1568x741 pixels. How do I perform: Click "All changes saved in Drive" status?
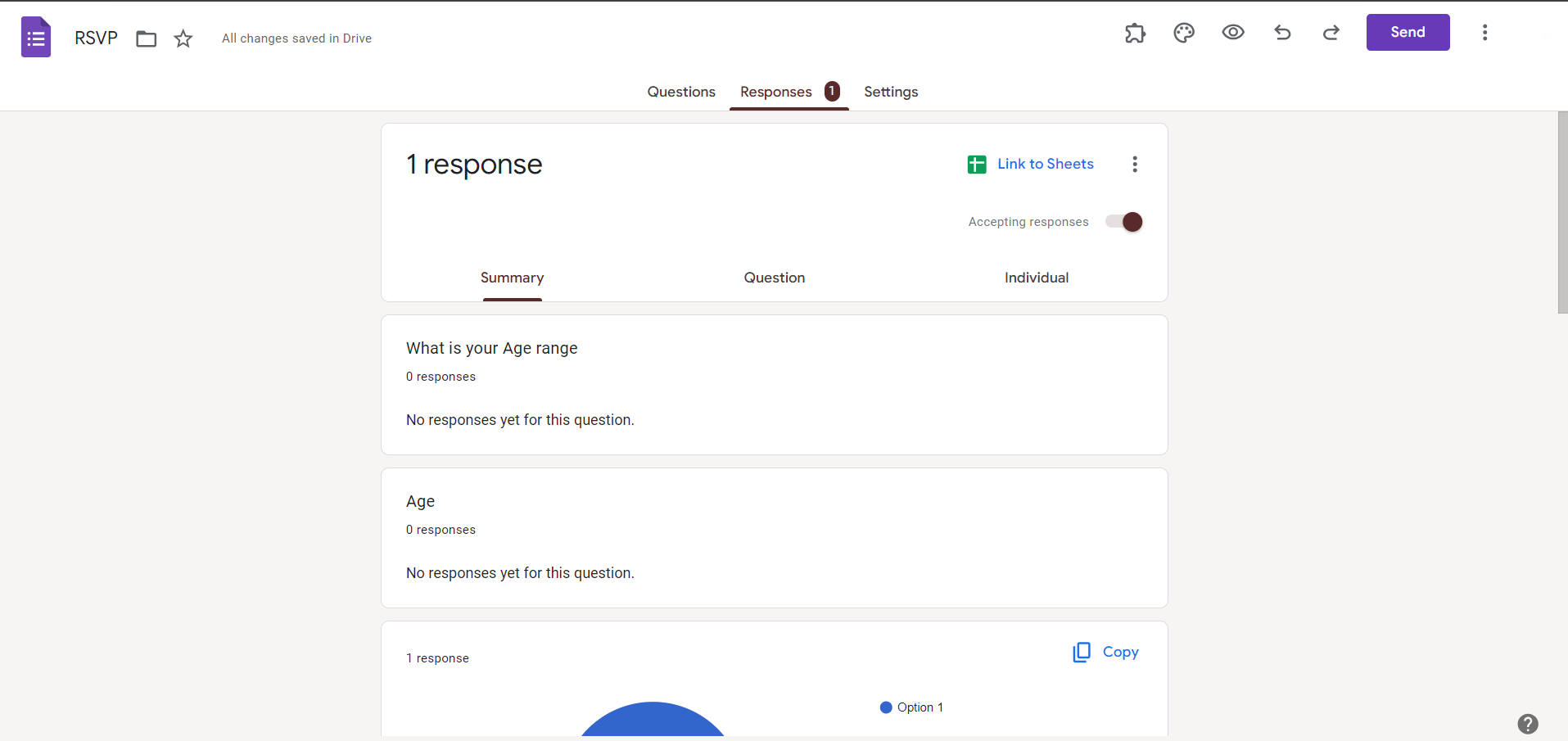[x=296, y=38]
